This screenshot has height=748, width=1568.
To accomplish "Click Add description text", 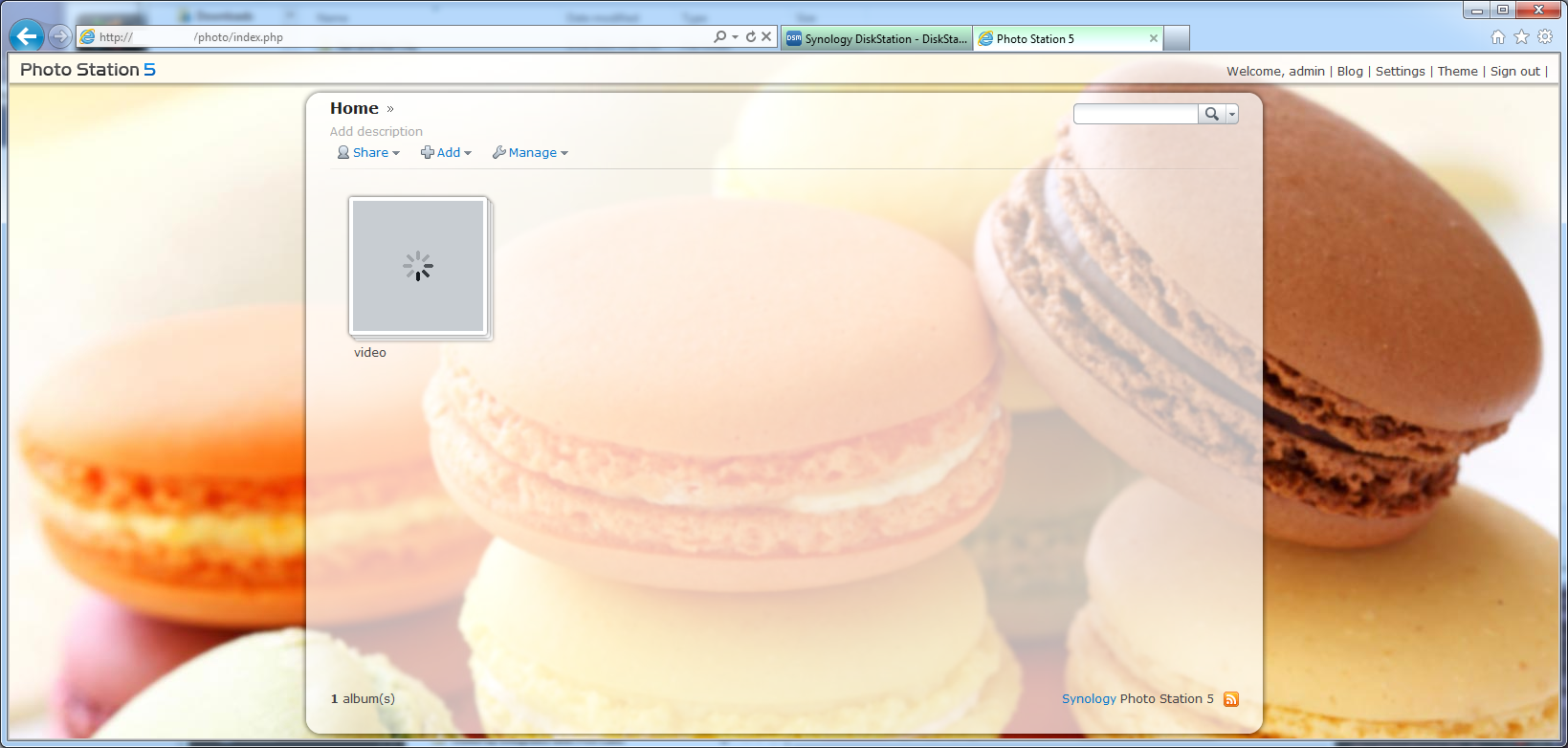I will pos(376,132).
